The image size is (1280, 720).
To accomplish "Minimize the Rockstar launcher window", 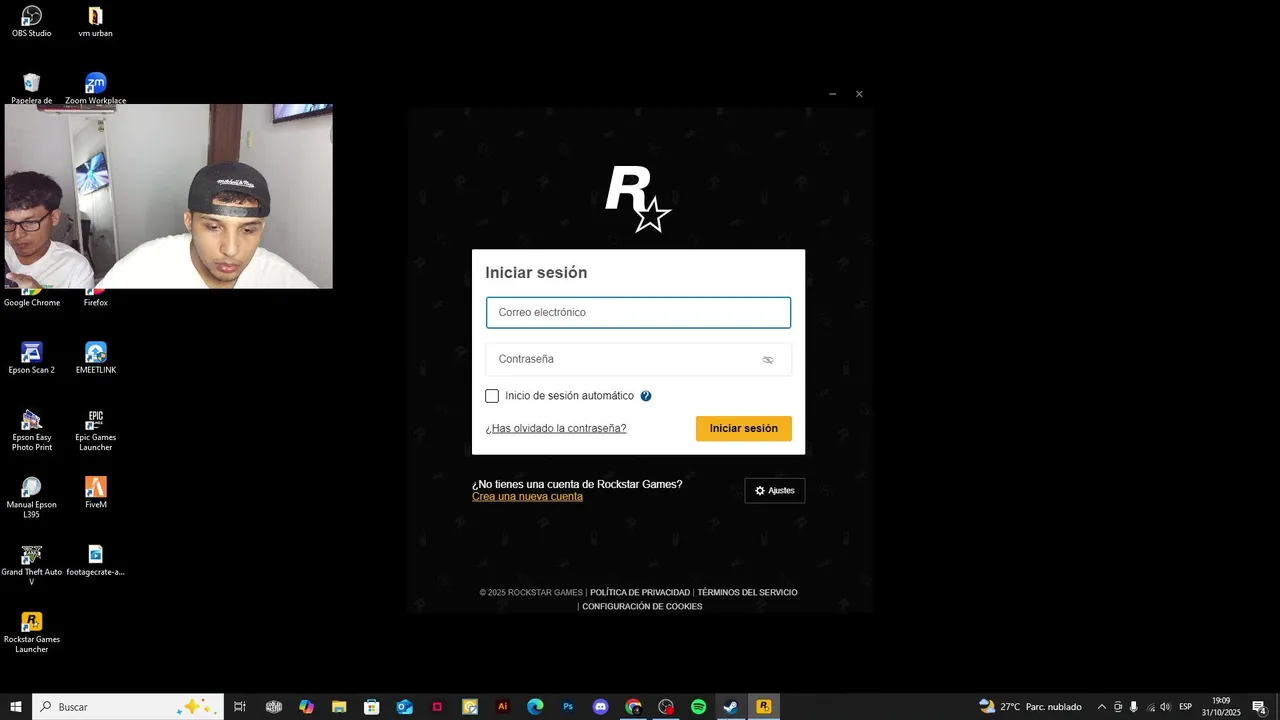I will click(x=832, y=94).
